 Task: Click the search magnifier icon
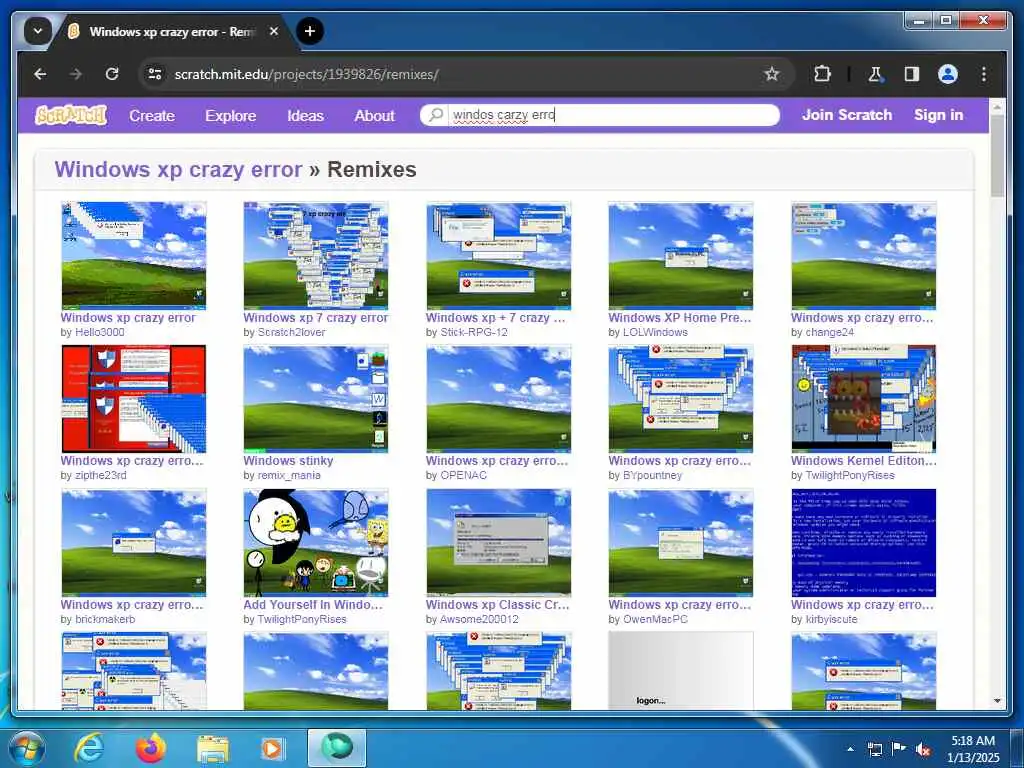[436, 115]
